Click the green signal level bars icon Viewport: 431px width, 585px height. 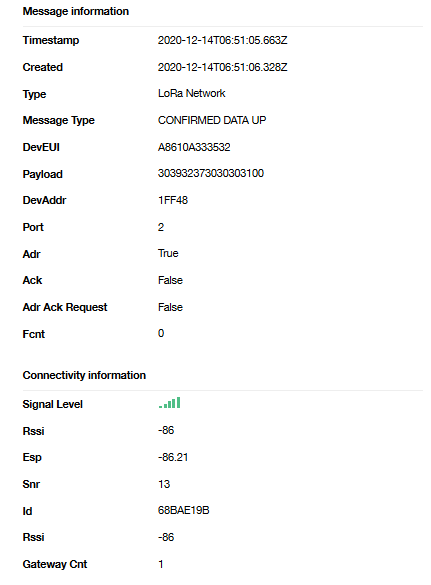tap(169, 403)
